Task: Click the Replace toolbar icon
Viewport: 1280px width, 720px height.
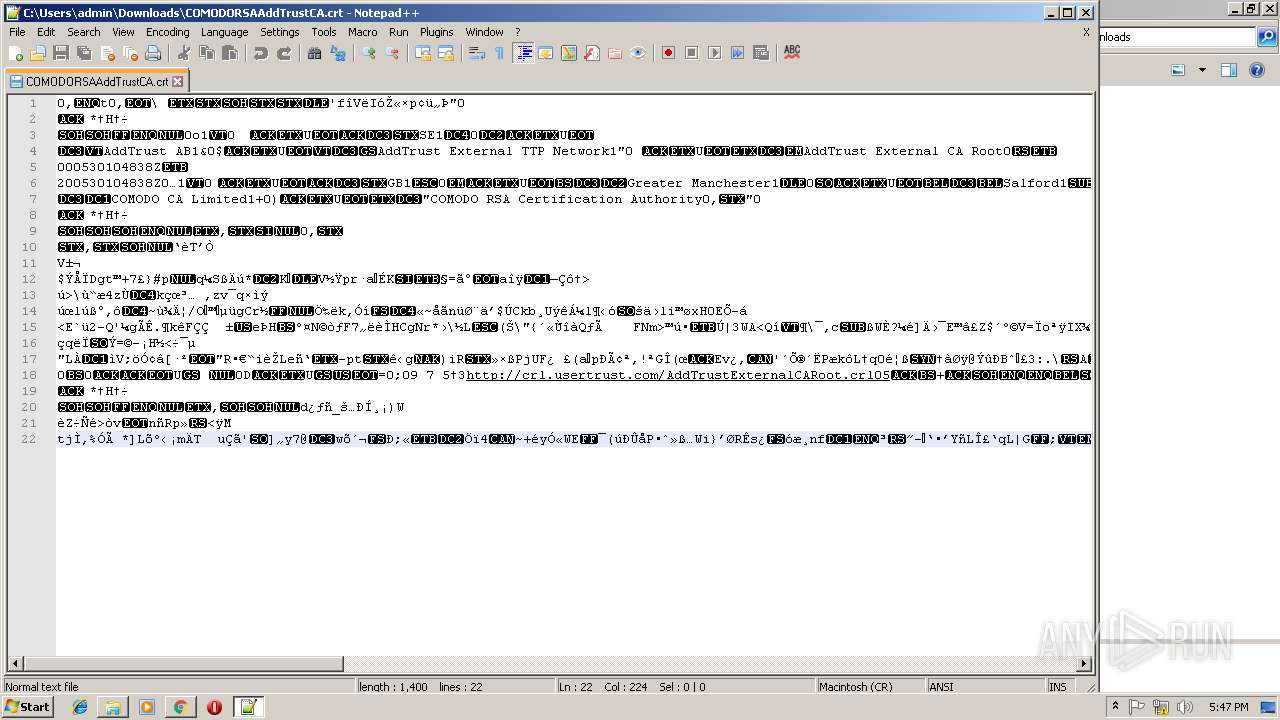Action: coord(338,53)
